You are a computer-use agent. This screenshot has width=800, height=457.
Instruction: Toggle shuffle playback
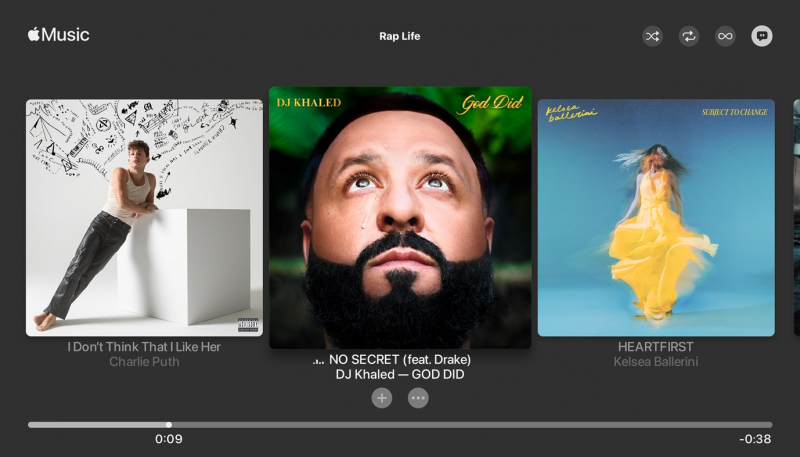point(652,36)
